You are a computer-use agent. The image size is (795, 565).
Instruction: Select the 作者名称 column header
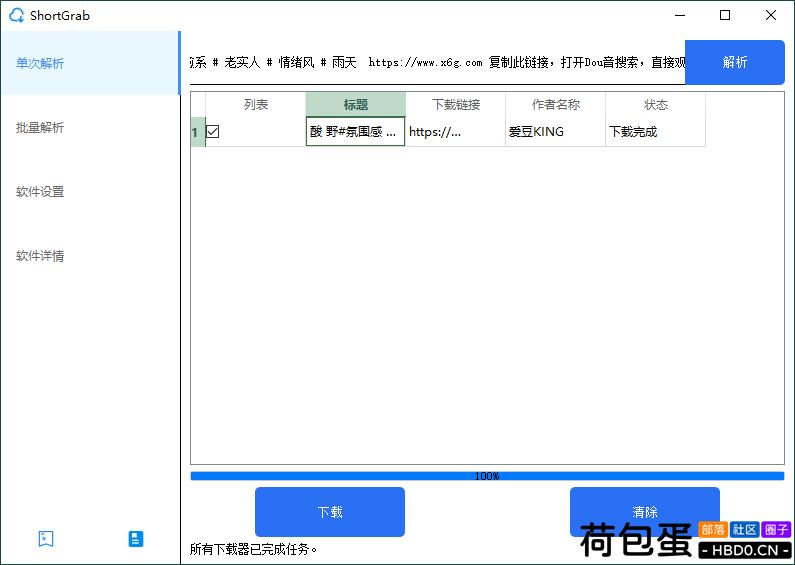coord(555,104)
